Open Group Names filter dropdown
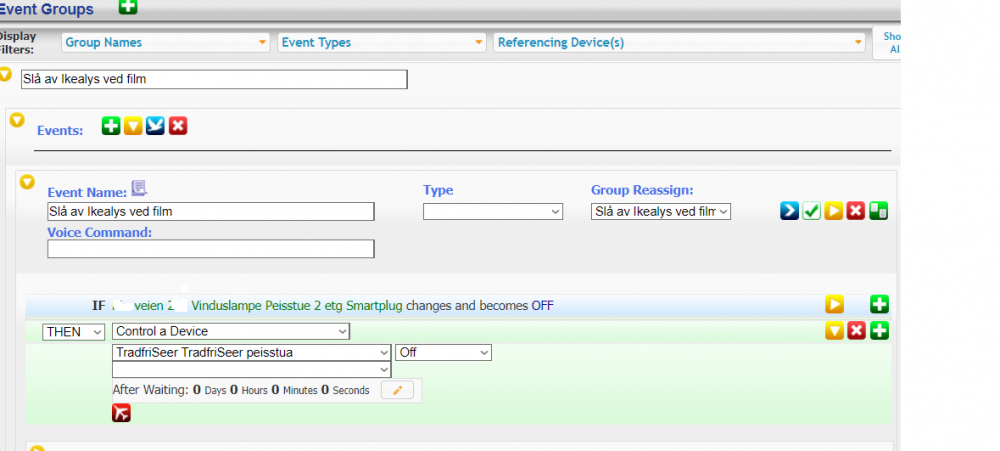 click(166, 42)
